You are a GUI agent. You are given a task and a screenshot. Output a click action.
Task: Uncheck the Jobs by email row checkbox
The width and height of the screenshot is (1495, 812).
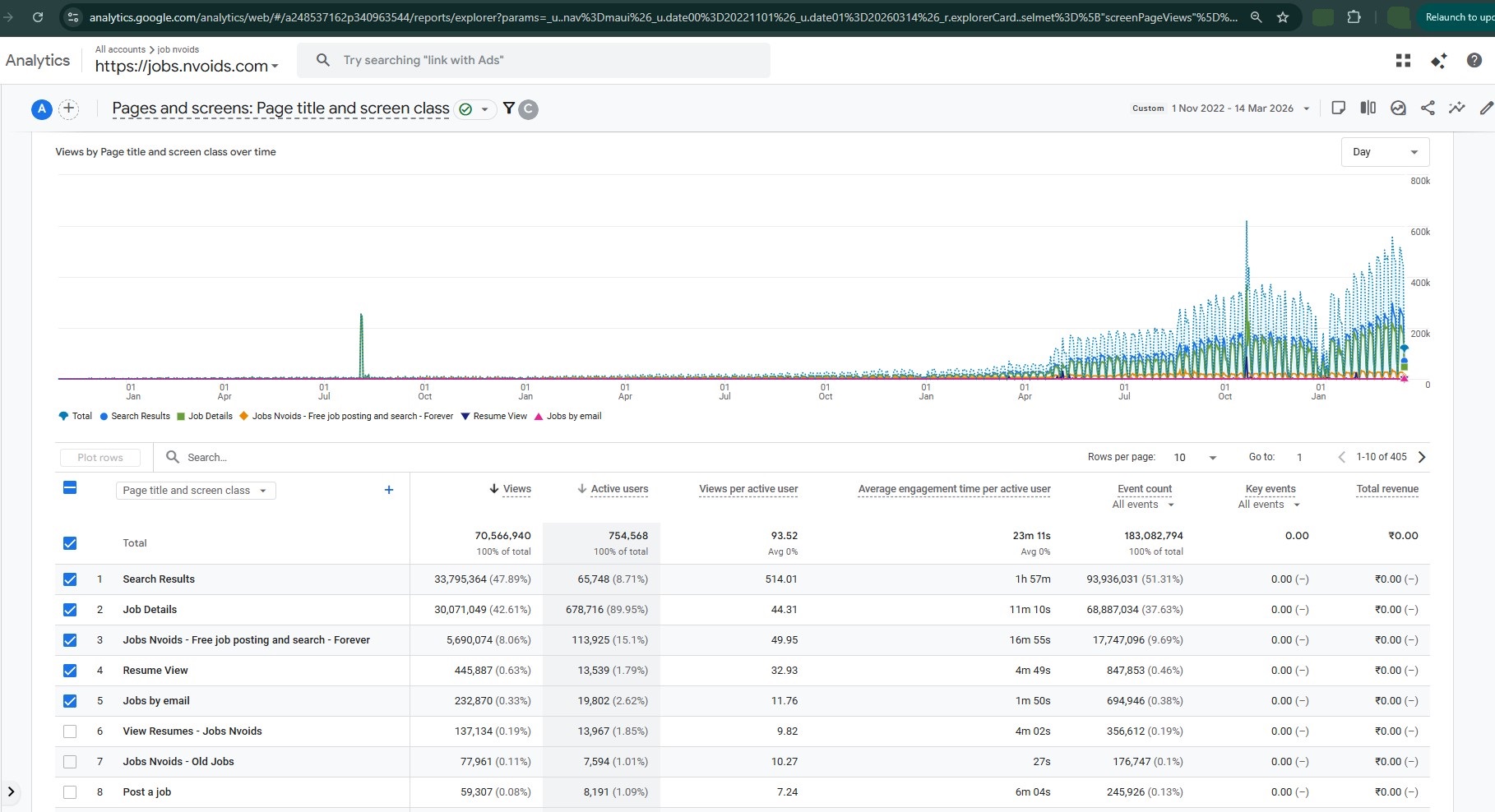[70, 701]
